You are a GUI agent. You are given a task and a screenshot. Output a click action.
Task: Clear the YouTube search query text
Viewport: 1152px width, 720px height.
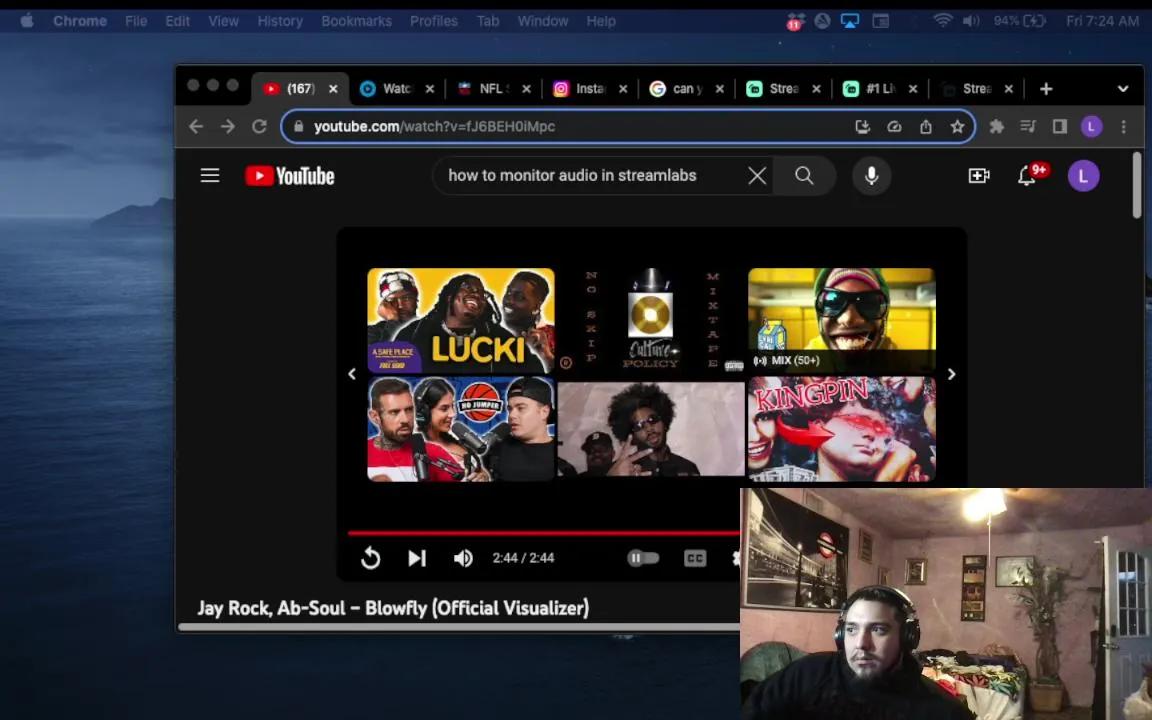757,176
